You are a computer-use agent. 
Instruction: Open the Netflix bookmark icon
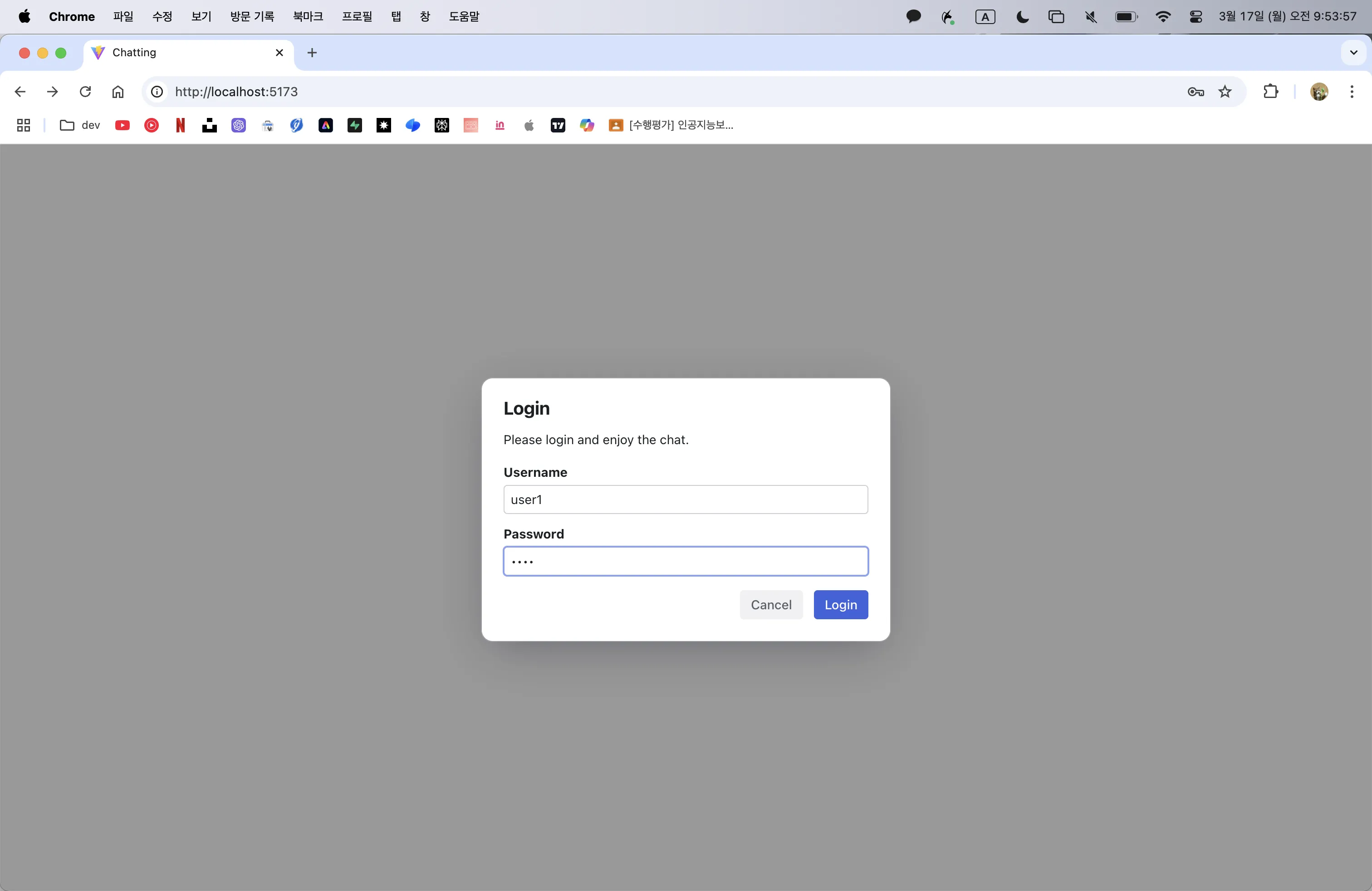[181, 125]
